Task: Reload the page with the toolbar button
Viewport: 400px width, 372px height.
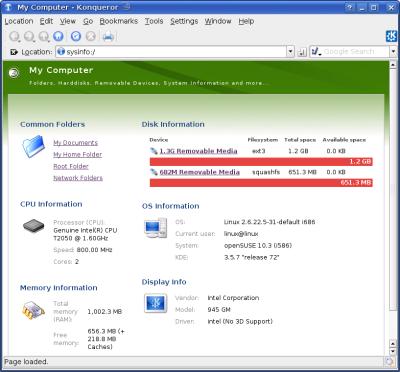Action: tap(76, 36)
